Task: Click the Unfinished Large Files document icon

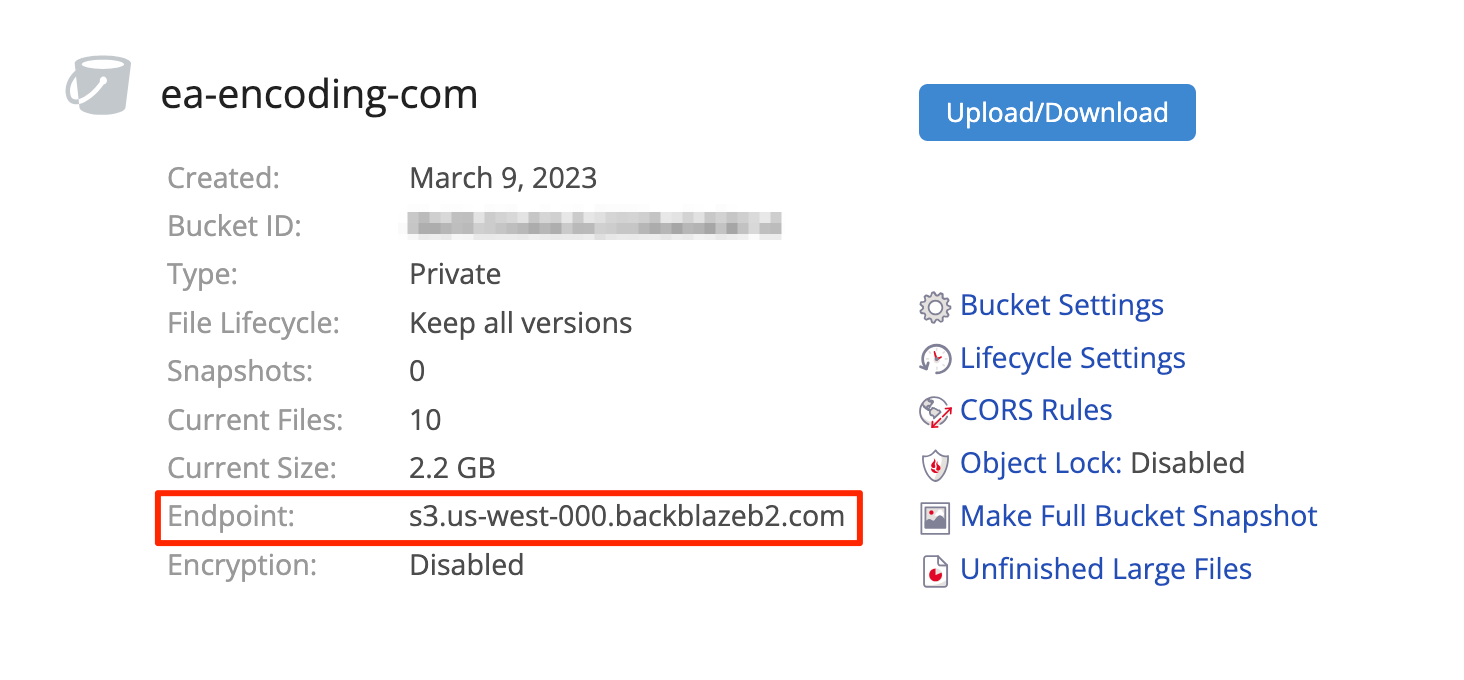Action: tap(934, 571)
